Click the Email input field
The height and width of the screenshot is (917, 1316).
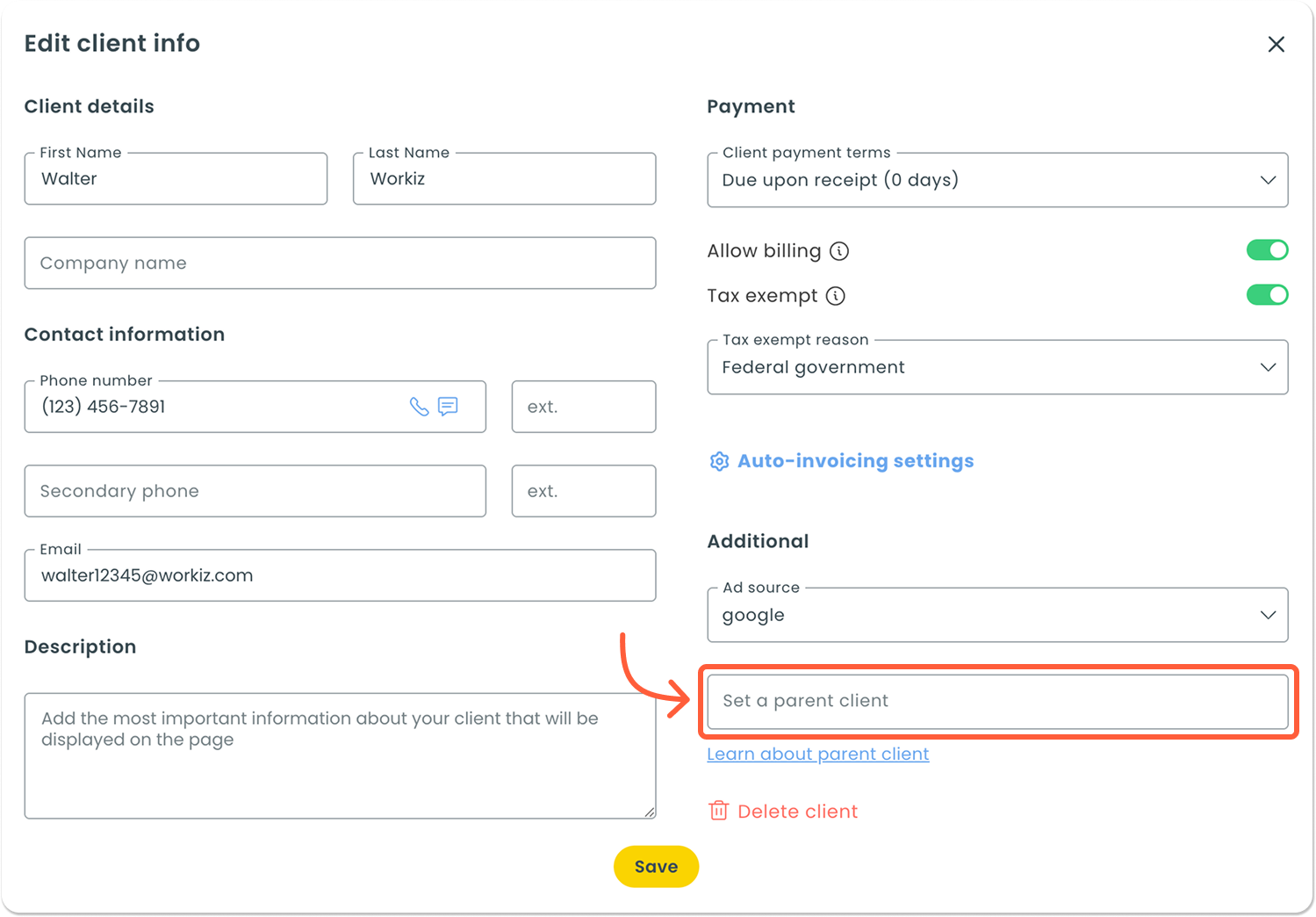tap(340, 575)
